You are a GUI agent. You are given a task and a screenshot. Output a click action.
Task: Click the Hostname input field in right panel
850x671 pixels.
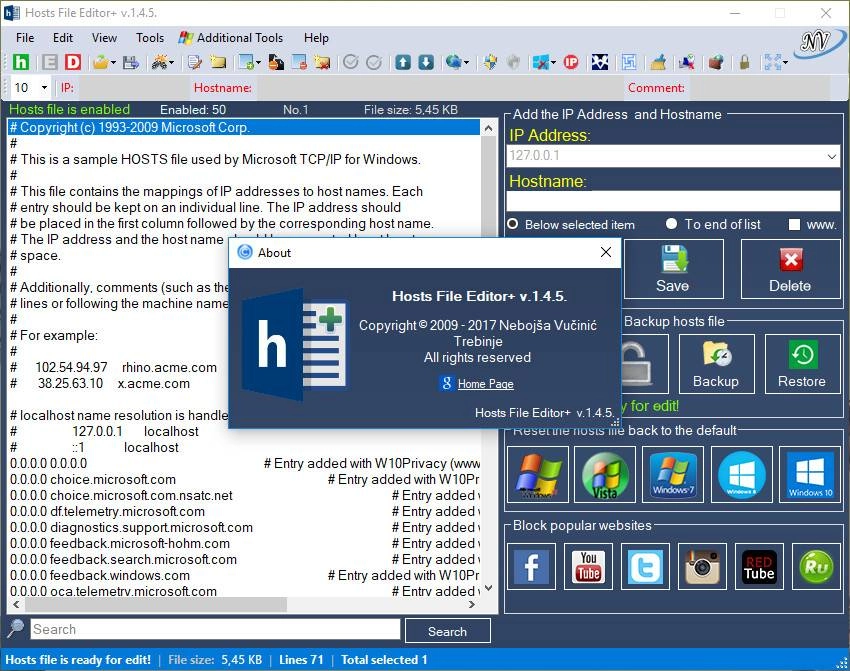pyautogui.click(x=673, y=201)
